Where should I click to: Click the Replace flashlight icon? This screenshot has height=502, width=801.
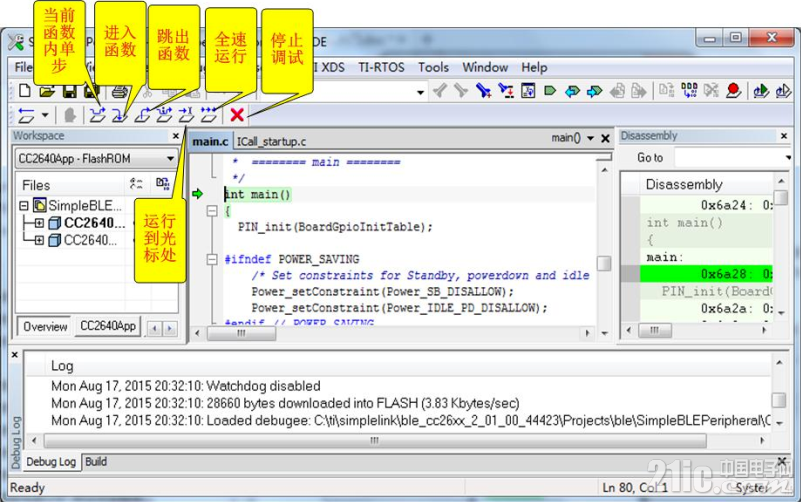point(506,91)
